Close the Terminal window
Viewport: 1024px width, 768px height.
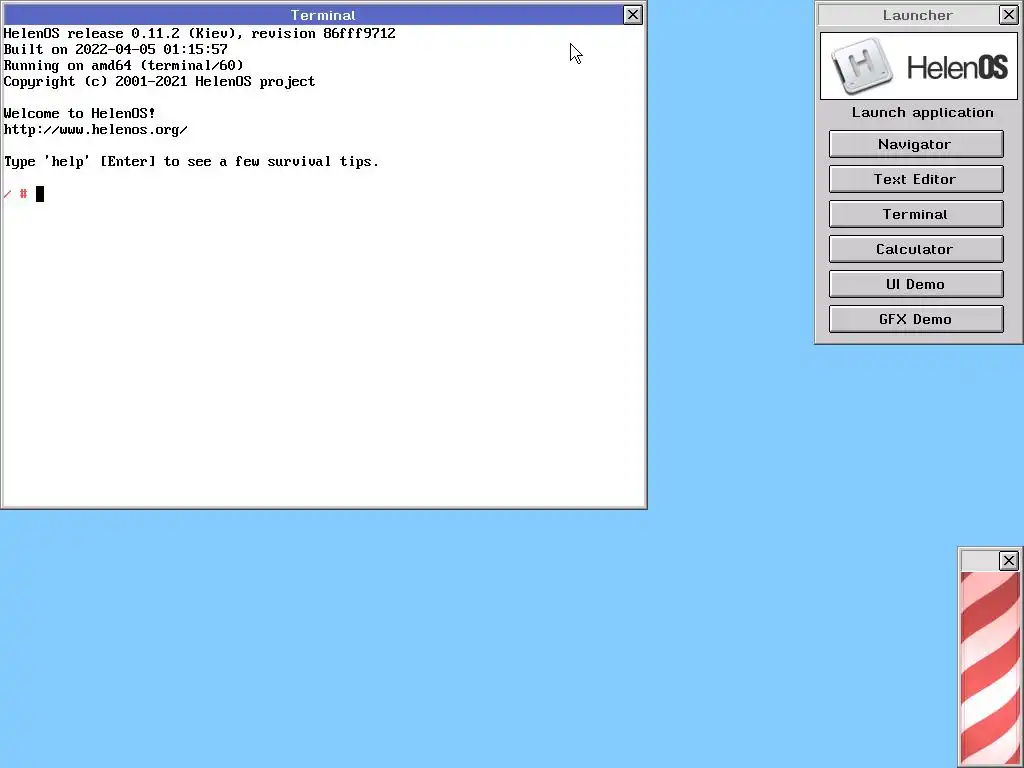coord(632,15)
